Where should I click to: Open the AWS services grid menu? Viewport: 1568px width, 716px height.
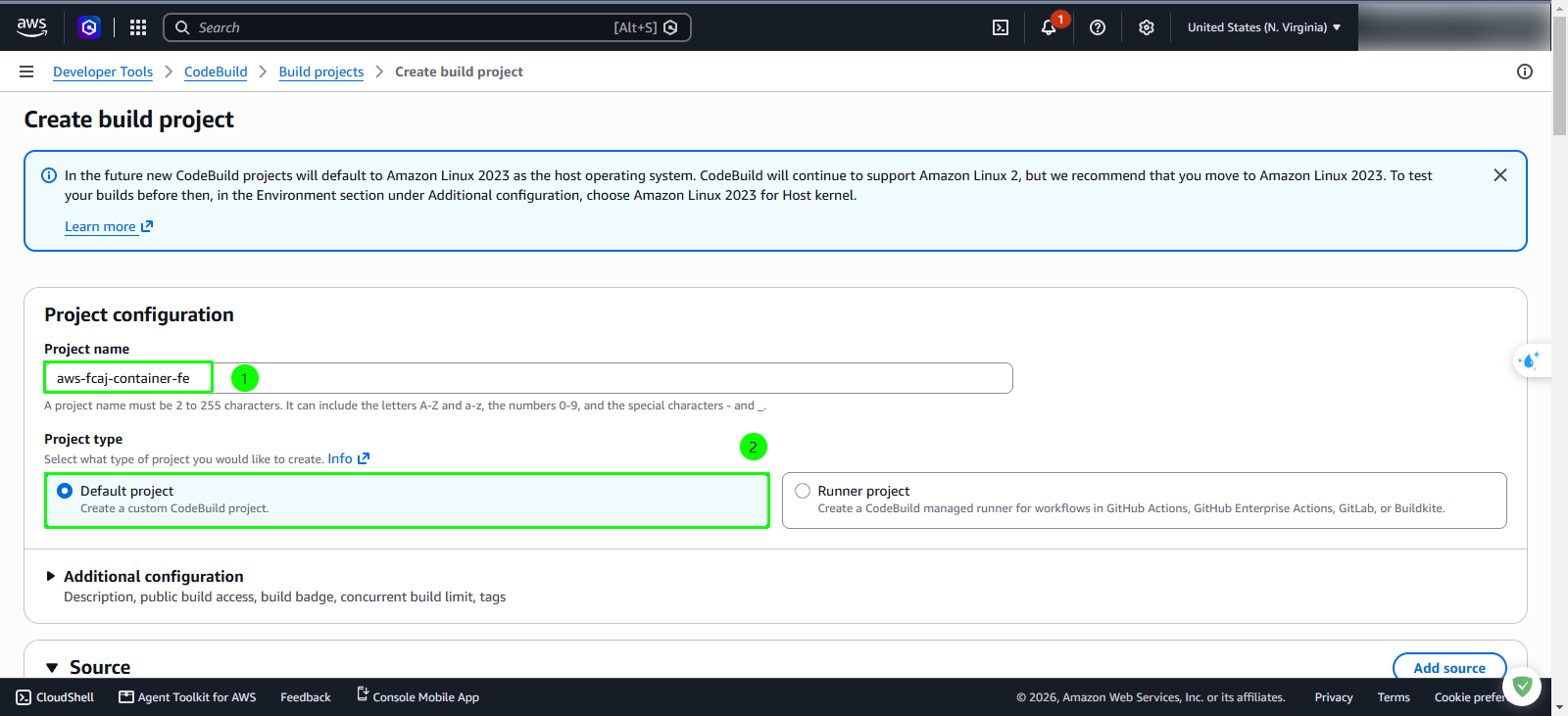pyautogui.click(x=138, y=27)
